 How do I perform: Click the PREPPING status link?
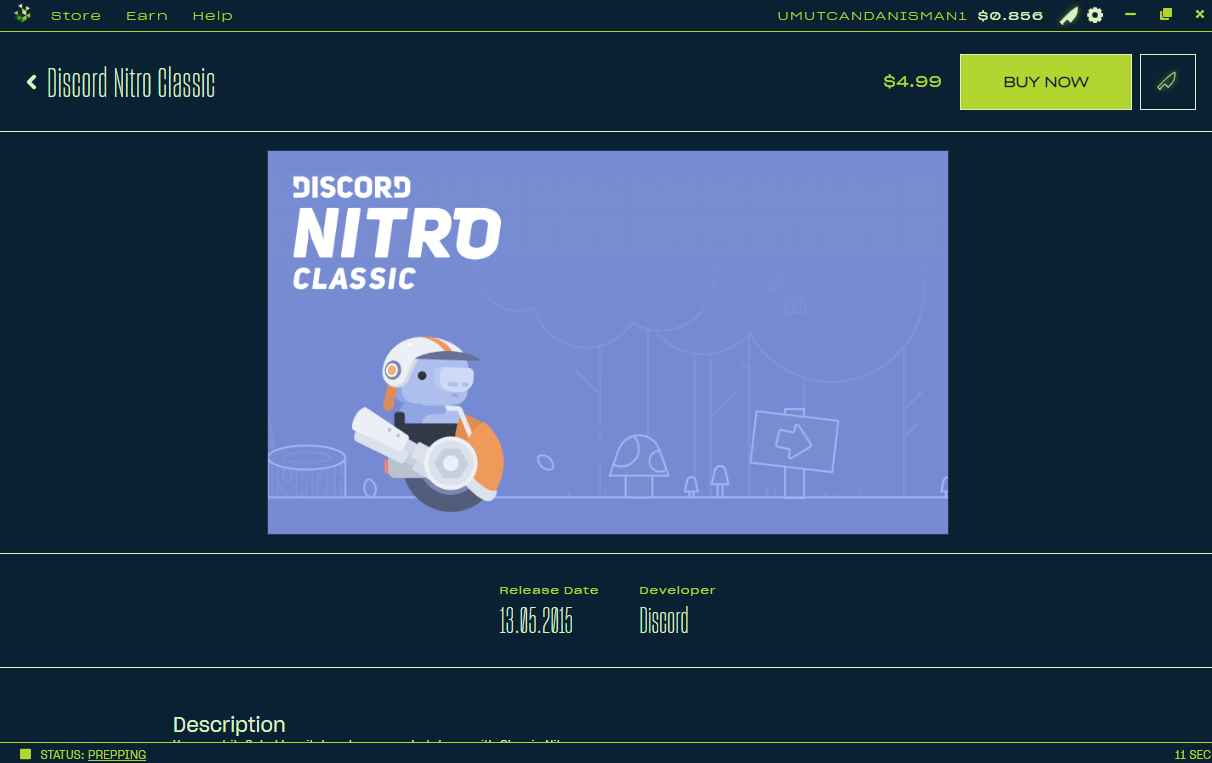pos(117,755)
